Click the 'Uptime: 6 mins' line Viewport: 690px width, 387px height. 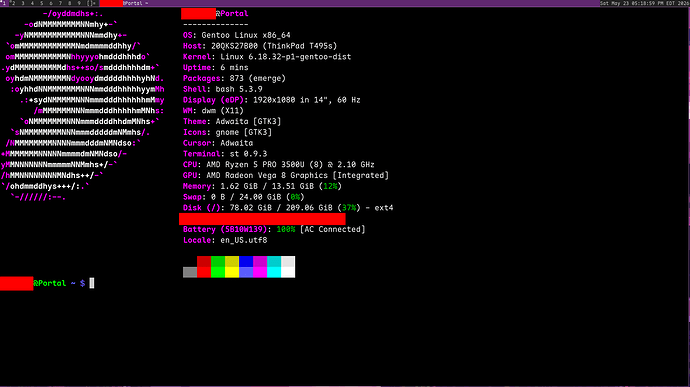(x=216, y=67)
